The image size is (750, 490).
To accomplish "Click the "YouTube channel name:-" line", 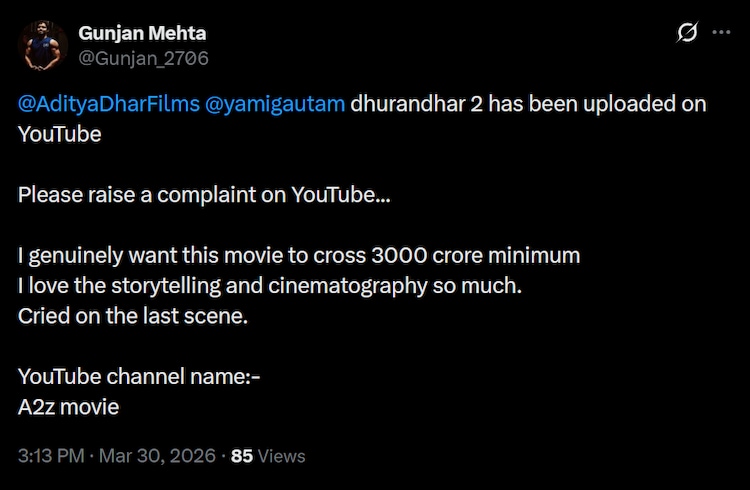I will tap(139, 376).
